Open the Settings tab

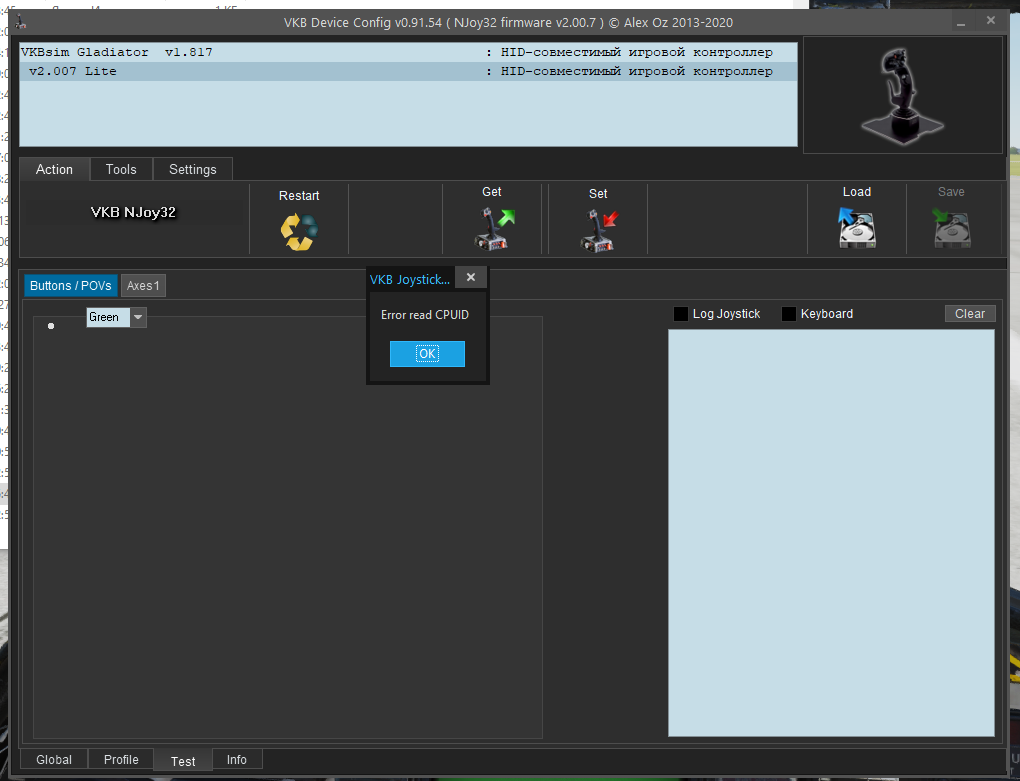pyautogui.click(x=193, y=169)
